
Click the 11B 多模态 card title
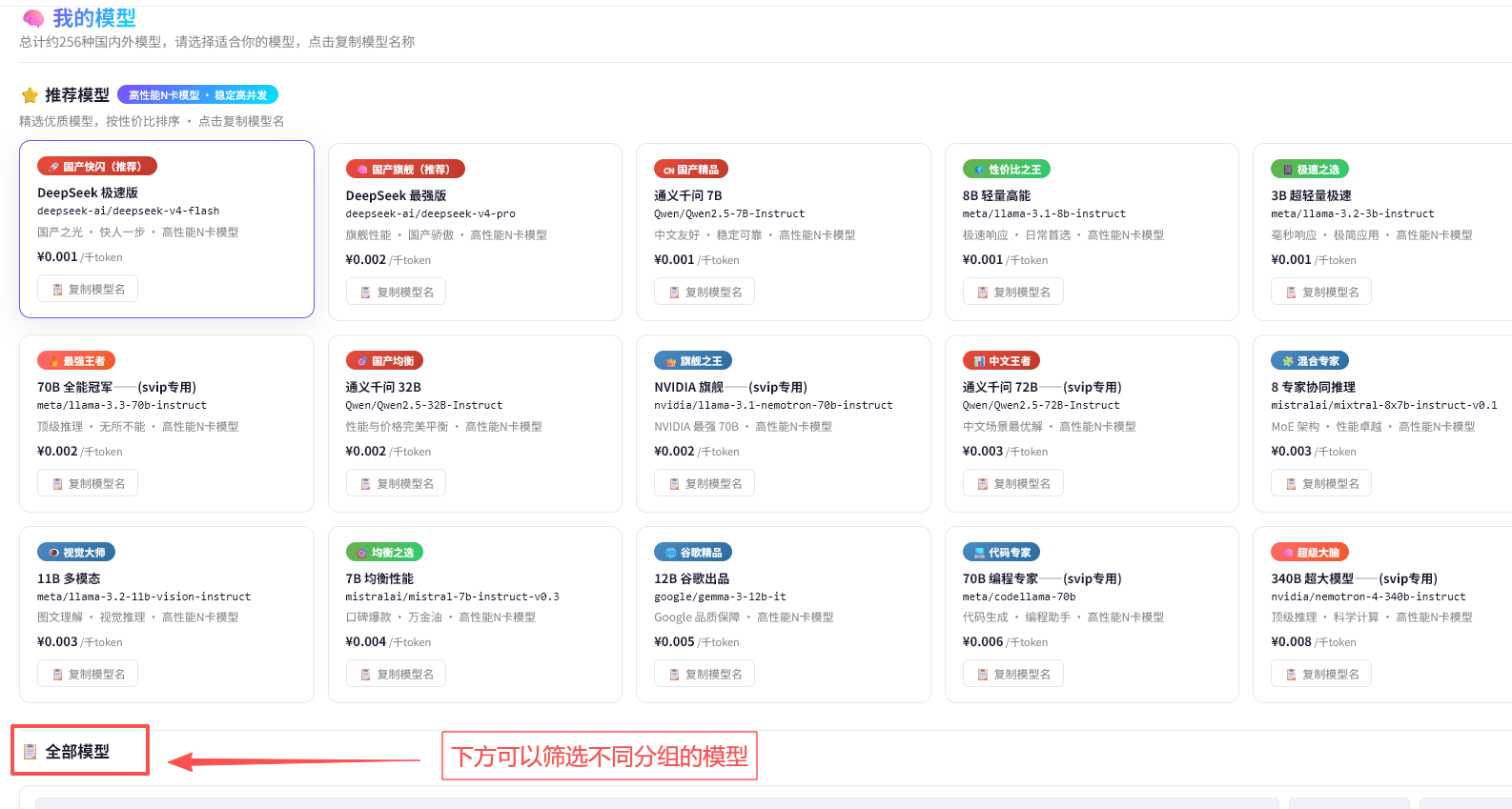click(69, 579)
